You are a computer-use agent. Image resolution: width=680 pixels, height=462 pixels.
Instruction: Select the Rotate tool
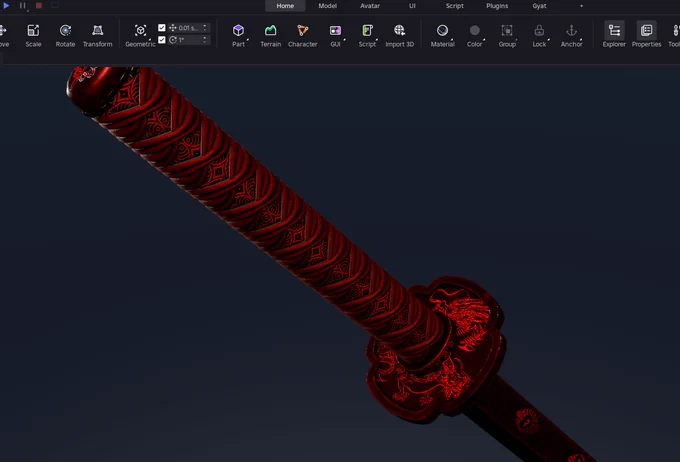(65, 36)
